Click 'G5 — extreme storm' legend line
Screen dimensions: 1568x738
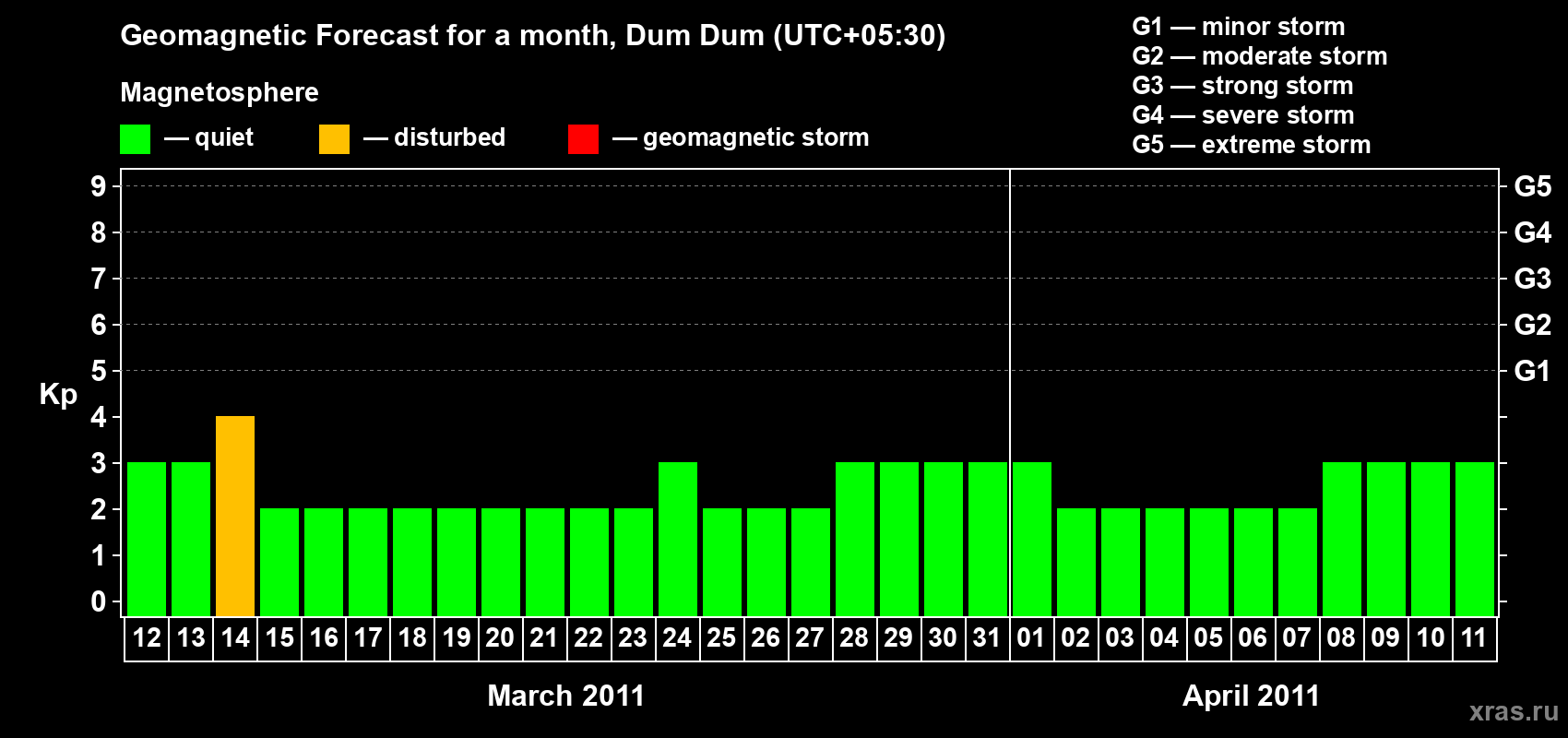(1251, 145)
